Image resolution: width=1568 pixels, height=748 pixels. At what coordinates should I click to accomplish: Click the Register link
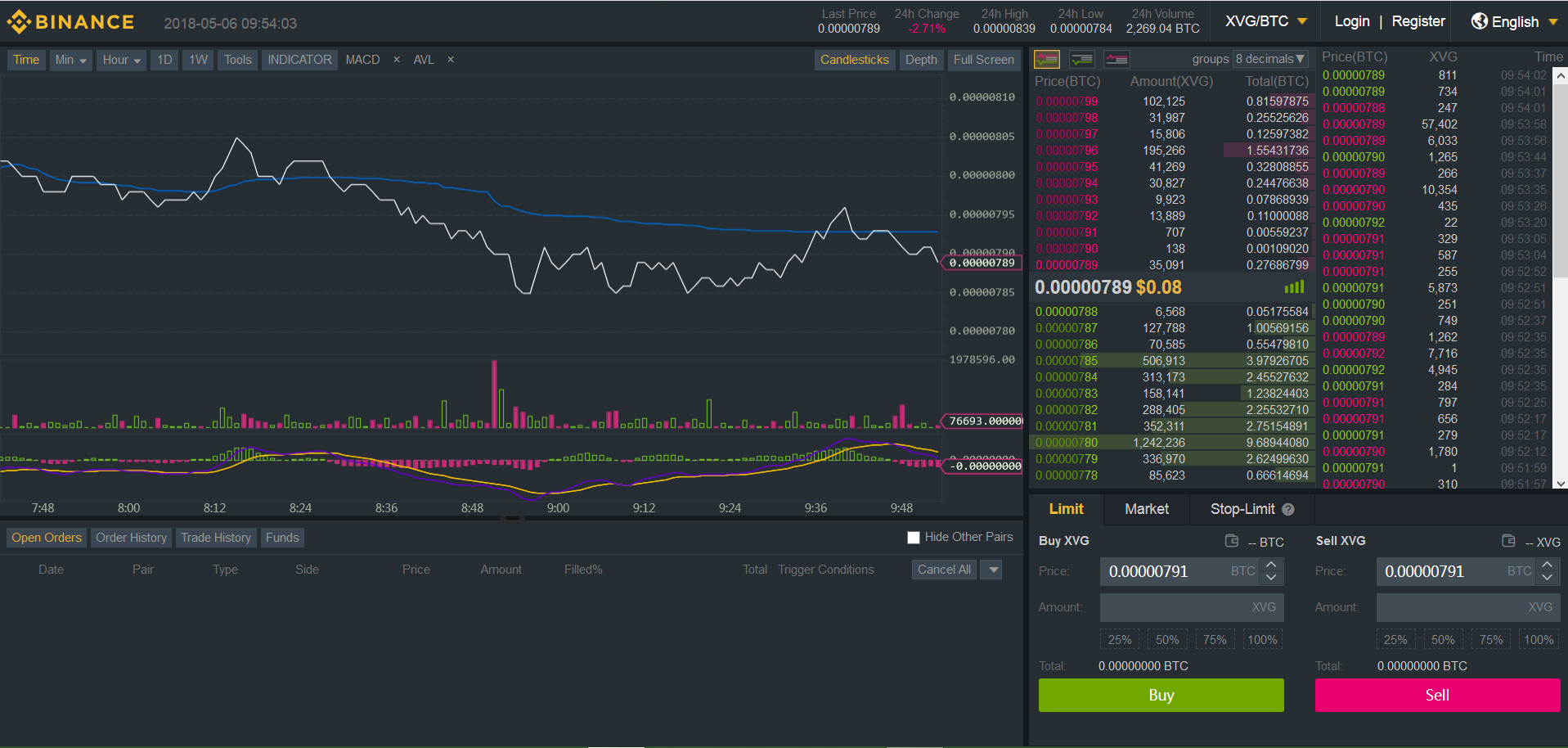[1418, 21]
